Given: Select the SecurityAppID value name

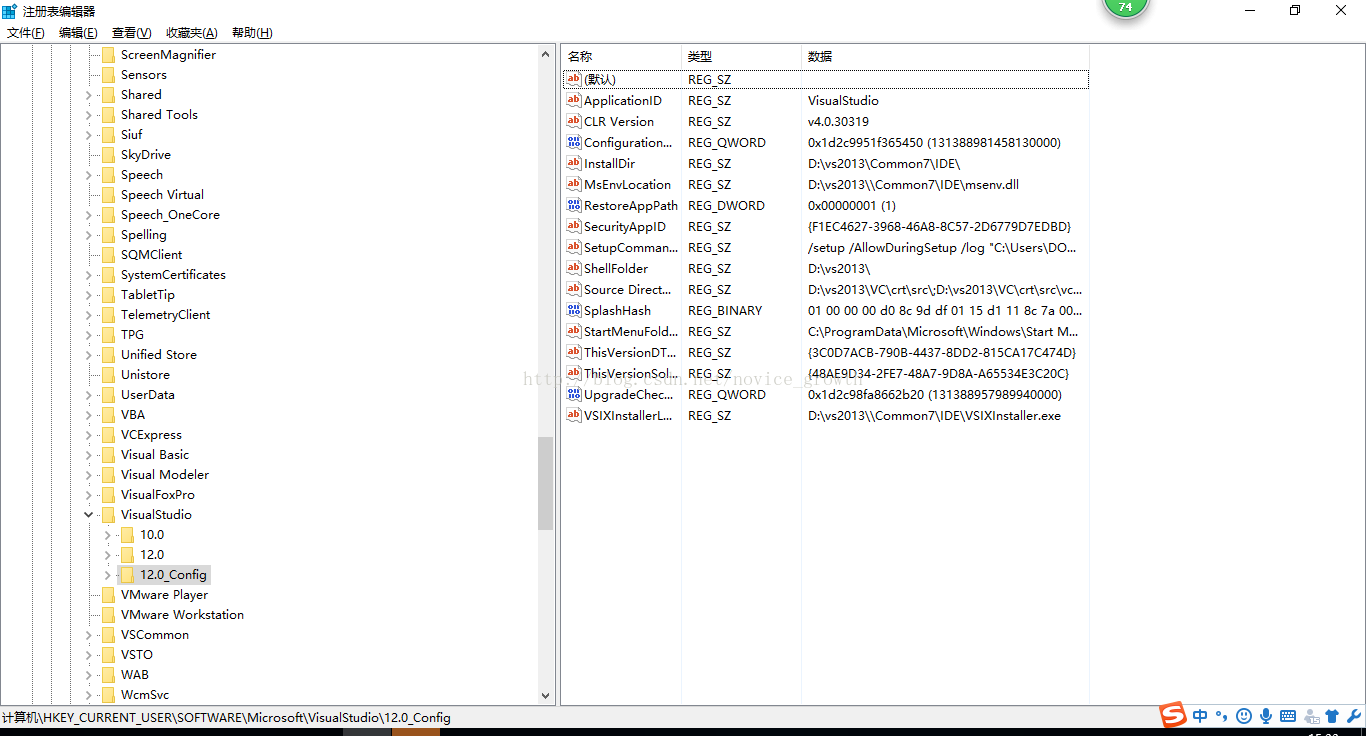Looking at the screenshot, I should pyautogui.click(x=624, y=226).
